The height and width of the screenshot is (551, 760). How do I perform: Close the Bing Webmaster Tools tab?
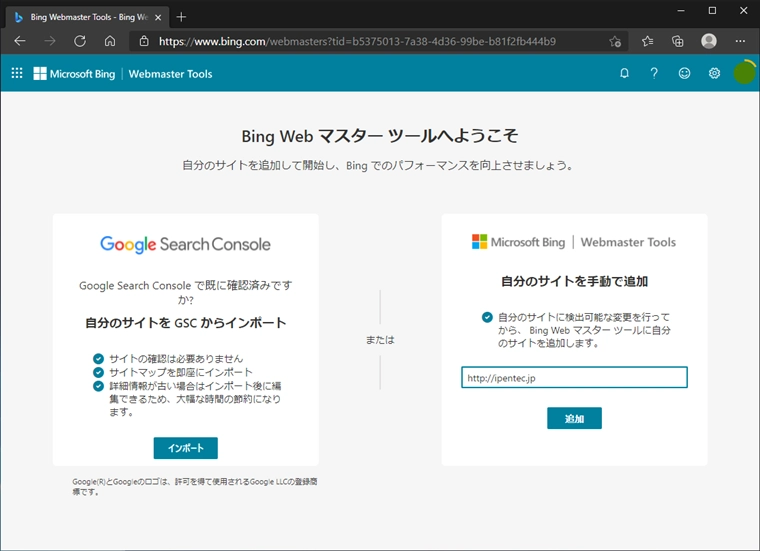[158, 17]
